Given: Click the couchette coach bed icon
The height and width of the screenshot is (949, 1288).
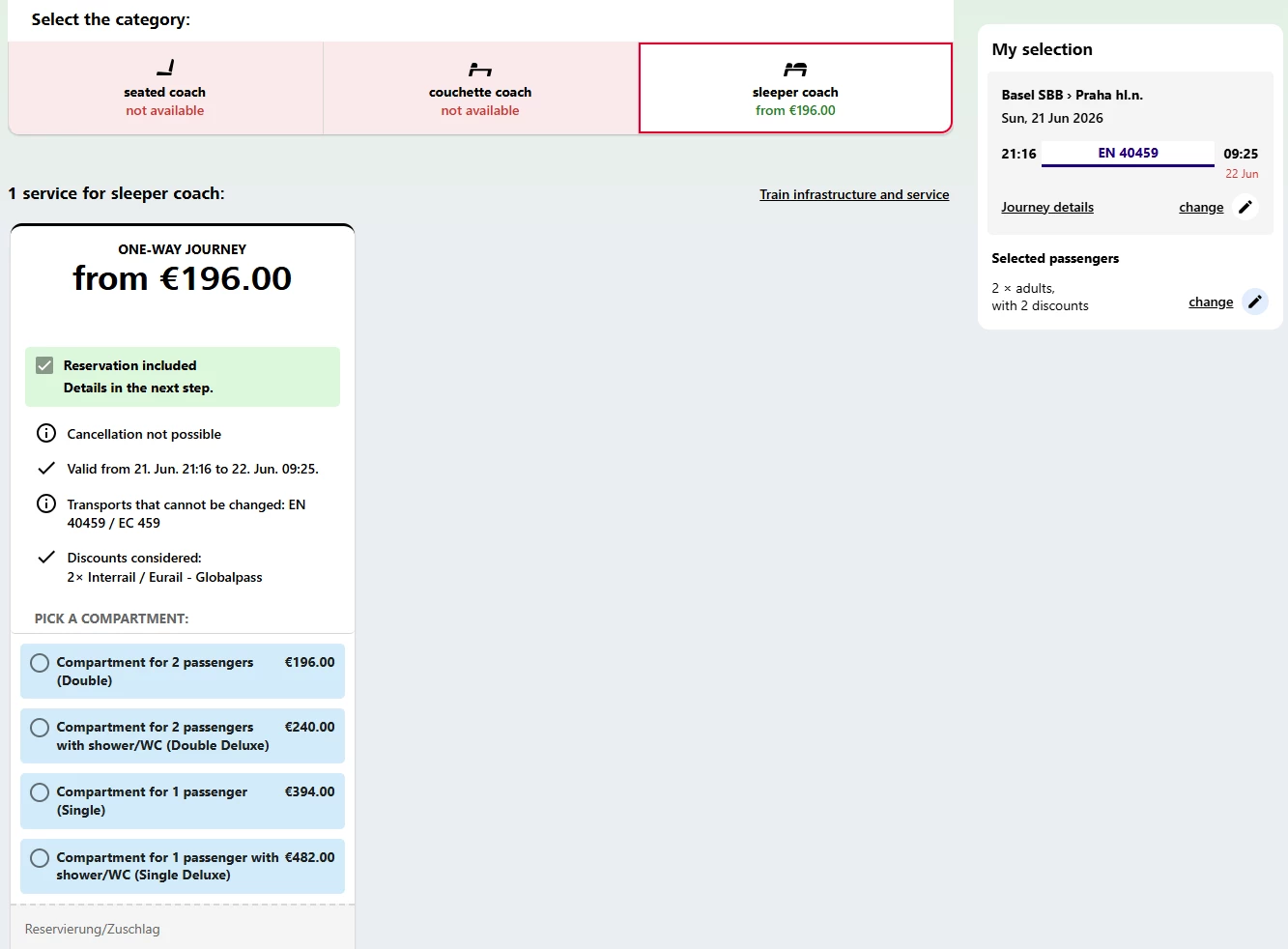Looking at the screenshot, I should click(480, 69).
